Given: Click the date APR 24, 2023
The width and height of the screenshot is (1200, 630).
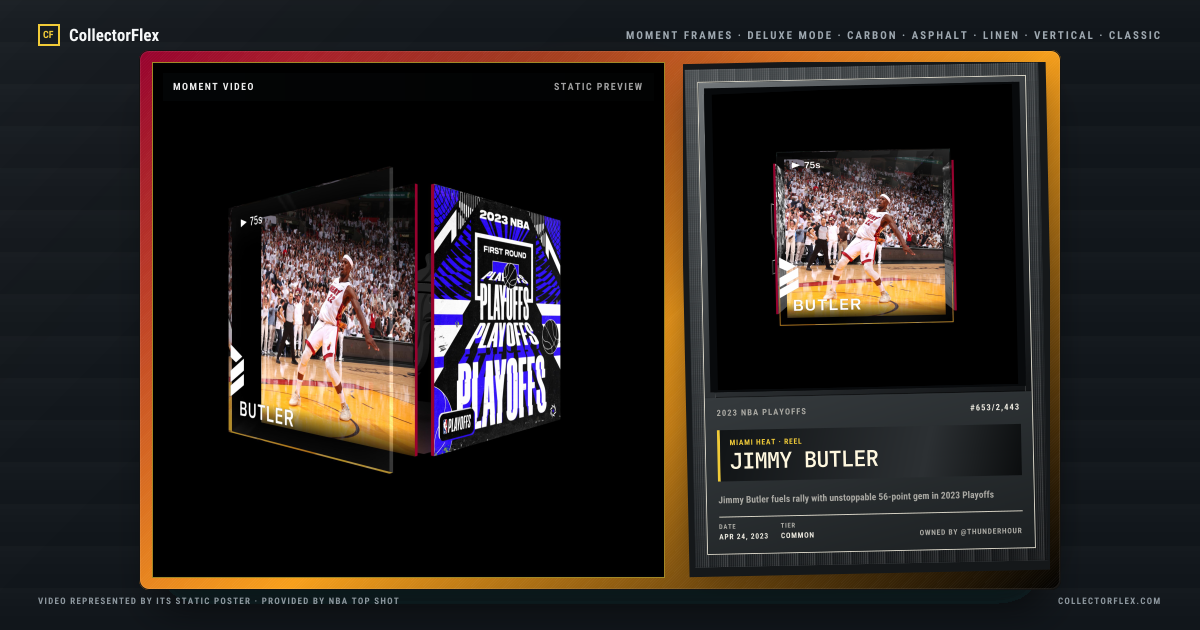Looking at the screenshot, I should click(742, 537).
